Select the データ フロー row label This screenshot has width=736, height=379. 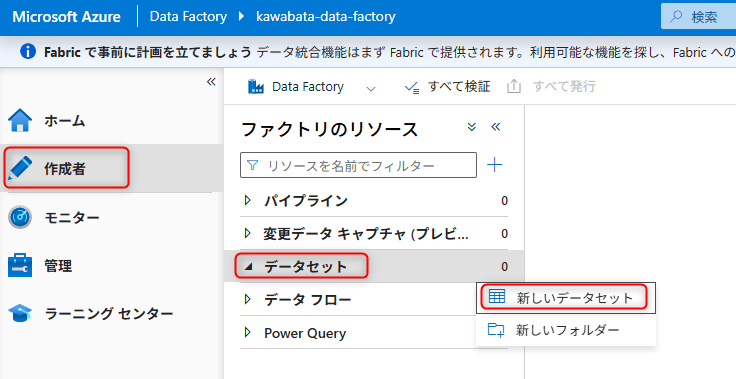pyautogui.click(x=307, y=300)
